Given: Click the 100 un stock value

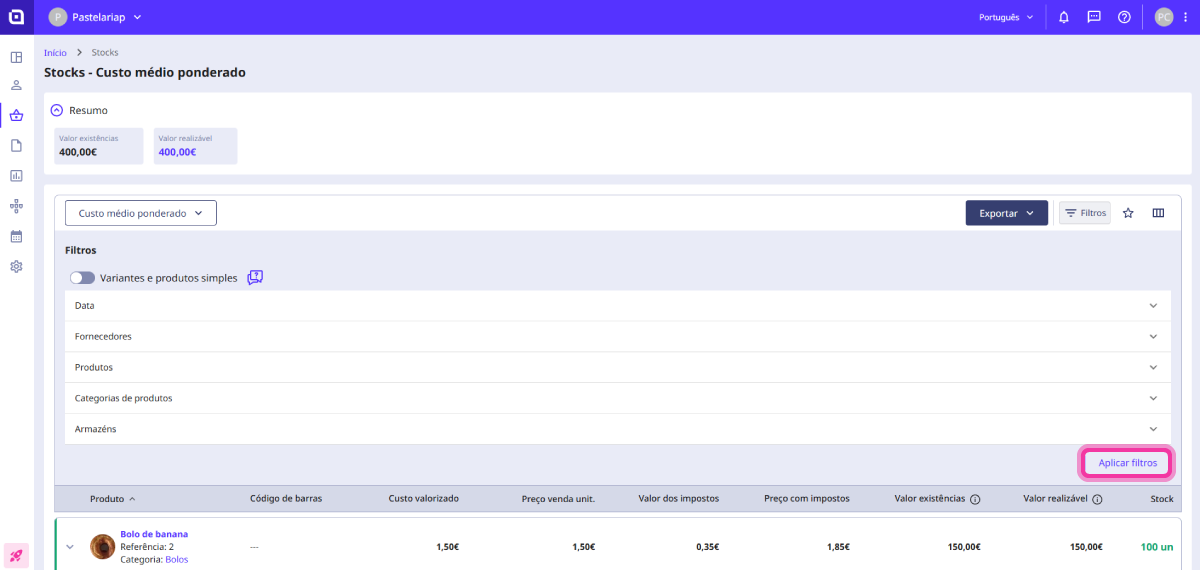Looking at the screenshot, I should pos(1157,547).
